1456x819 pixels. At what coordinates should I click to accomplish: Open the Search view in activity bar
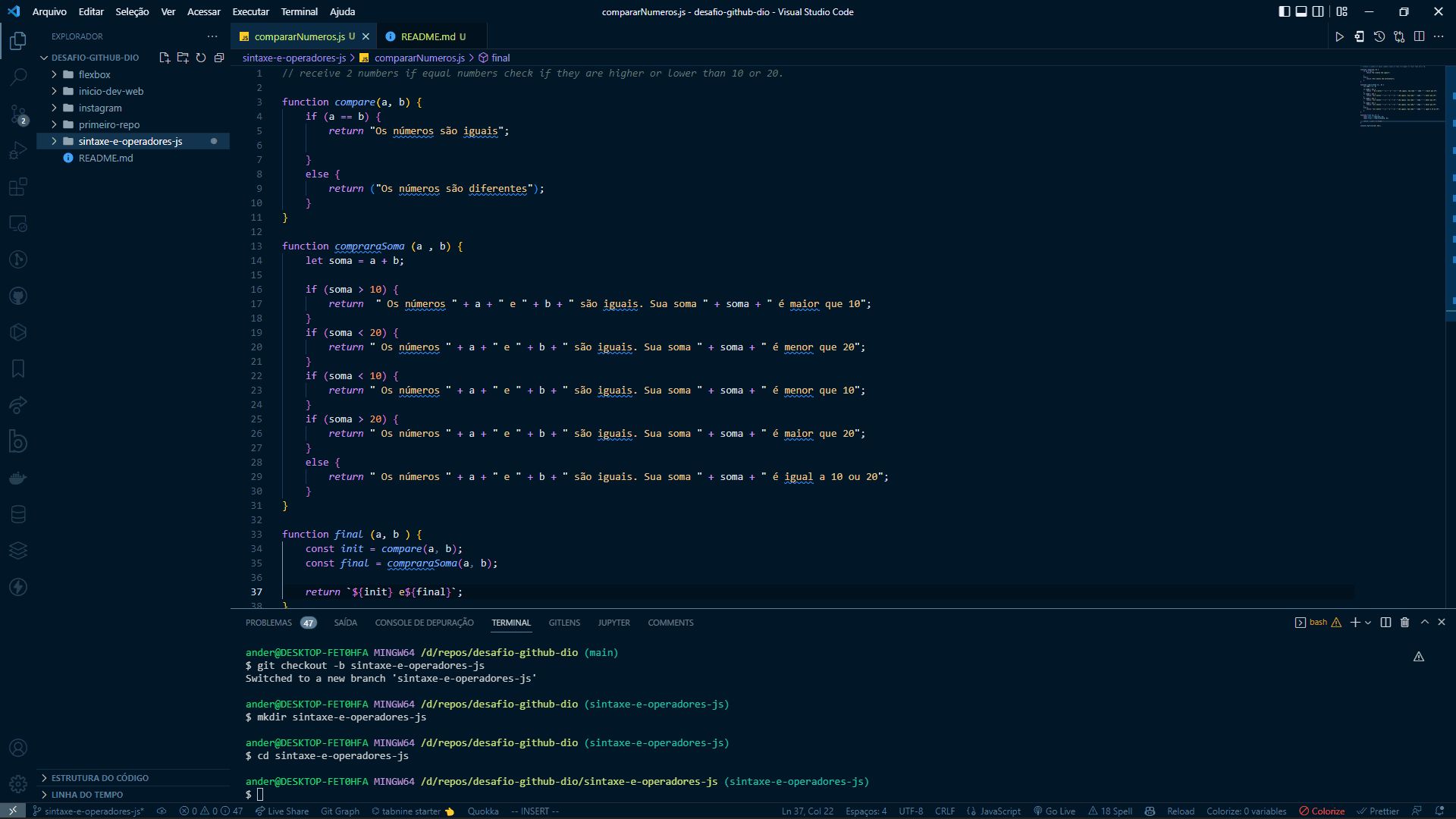point(18,77)
